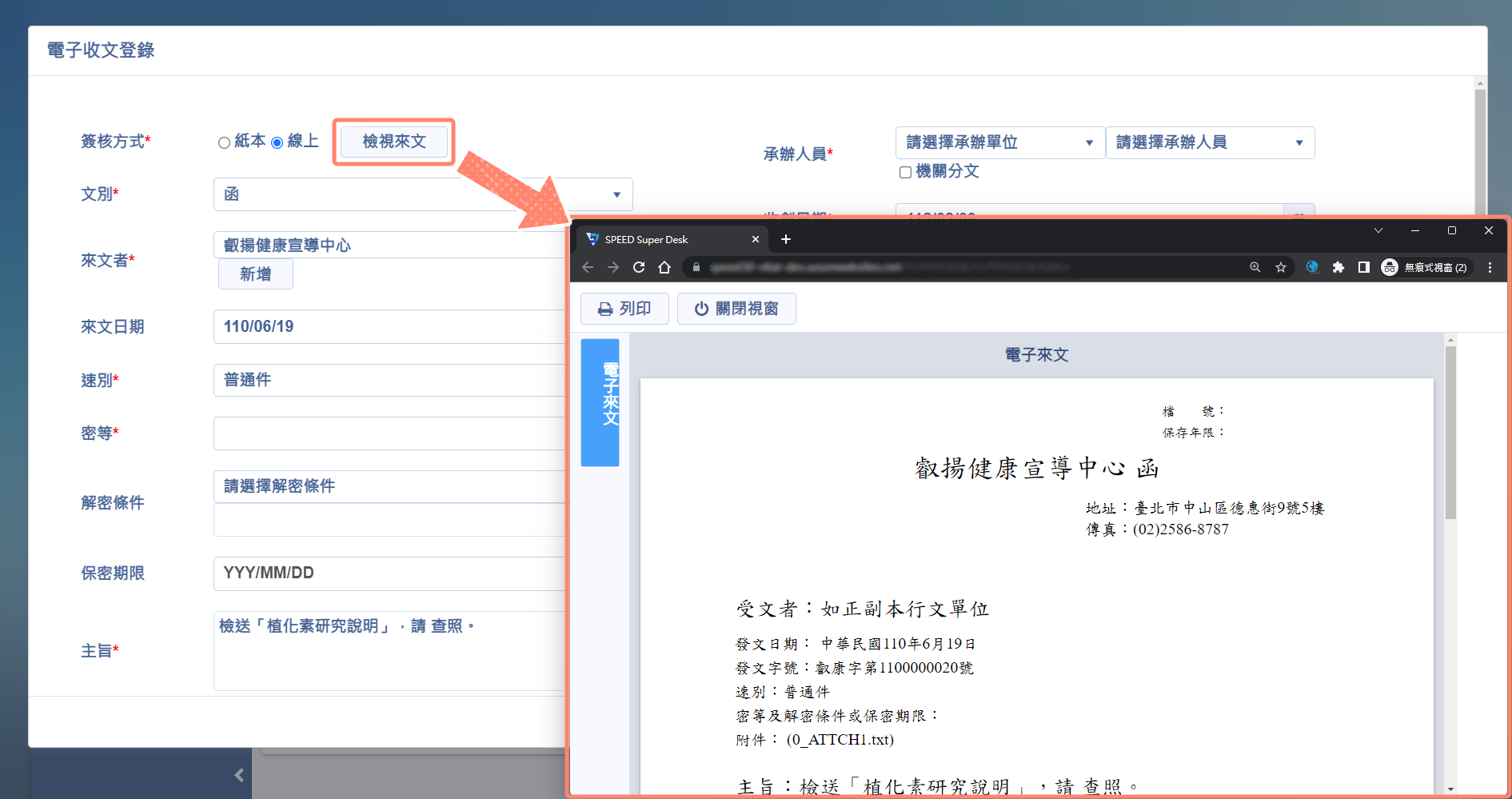The height and width of the screenshot is (799, 1512).
Task: Open the browser extensions puzzle icon
Action: [x=1338, y=267]
